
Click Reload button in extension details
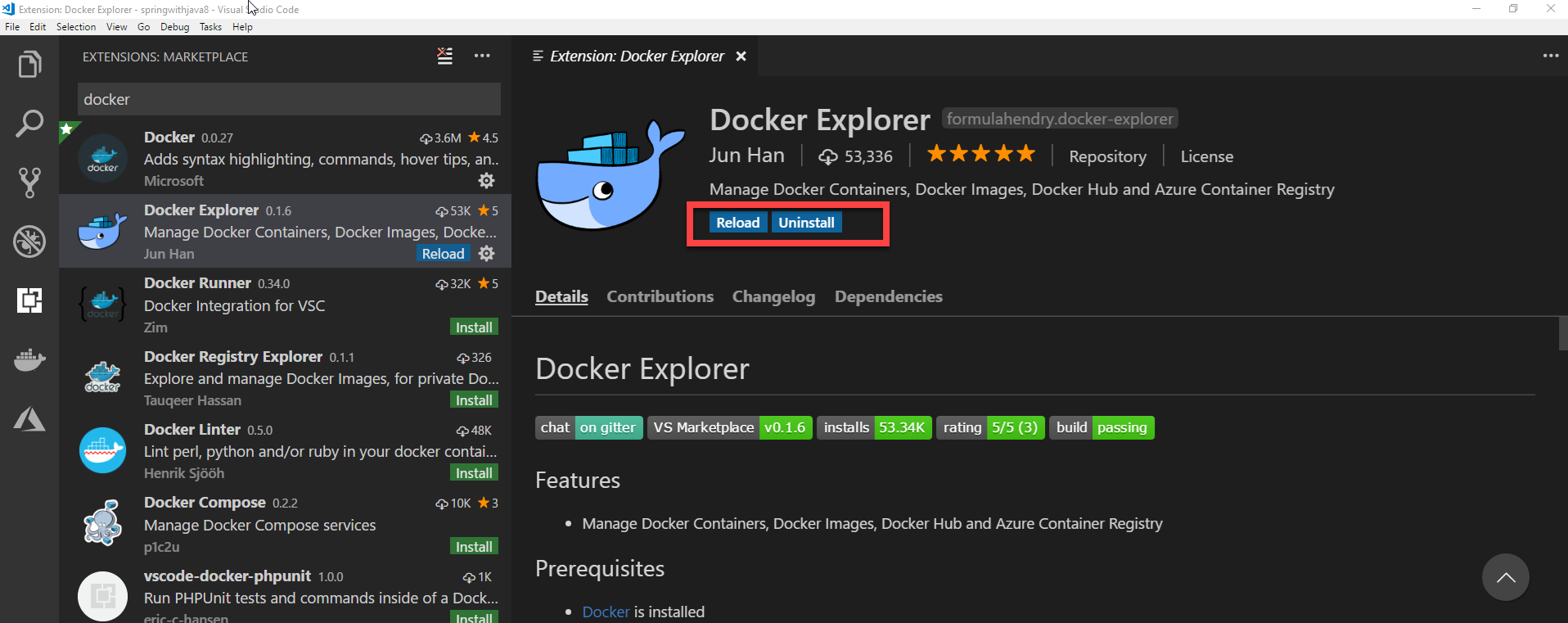[x=738, y=223]
